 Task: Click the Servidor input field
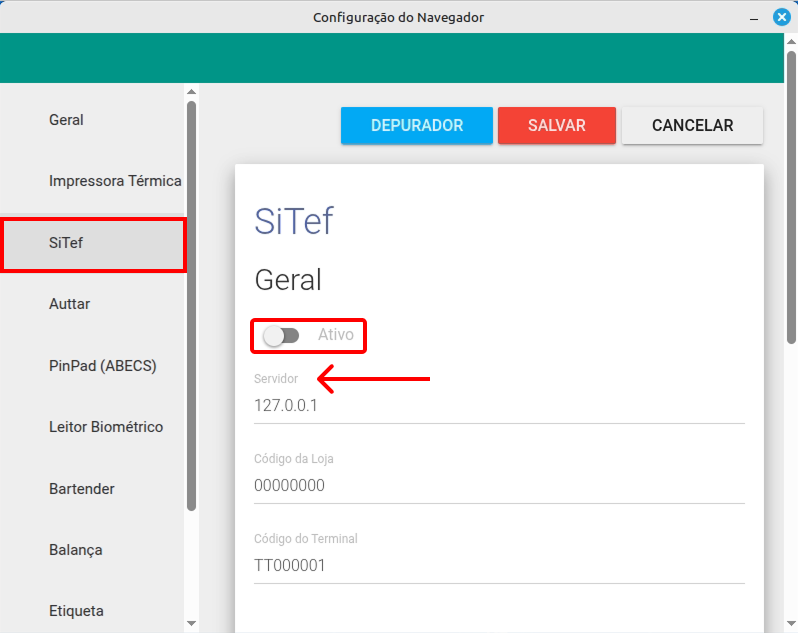click(498, 406)
